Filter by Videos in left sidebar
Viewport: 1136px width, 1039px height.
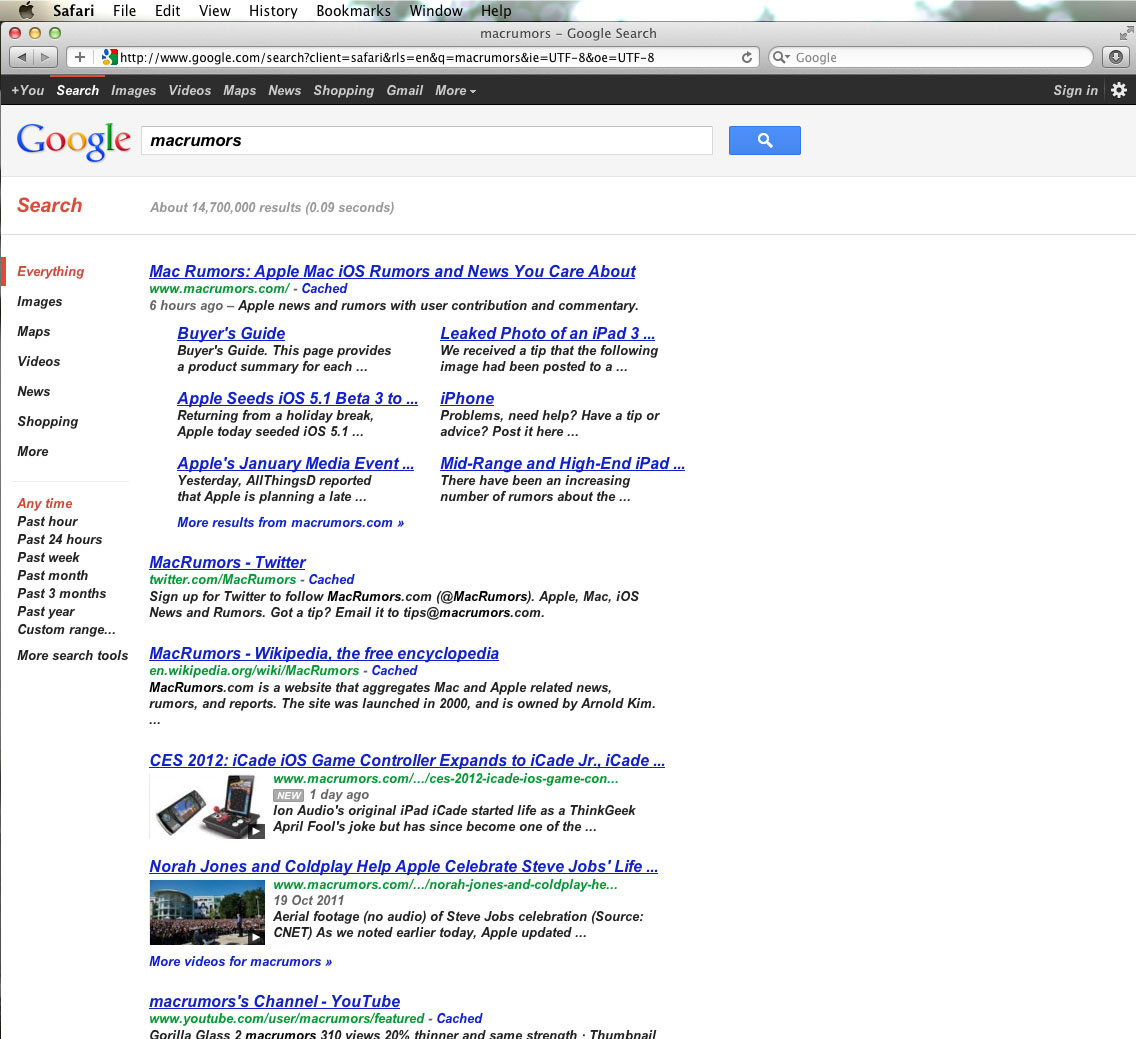pyautogui.click(x=39, y=362)
